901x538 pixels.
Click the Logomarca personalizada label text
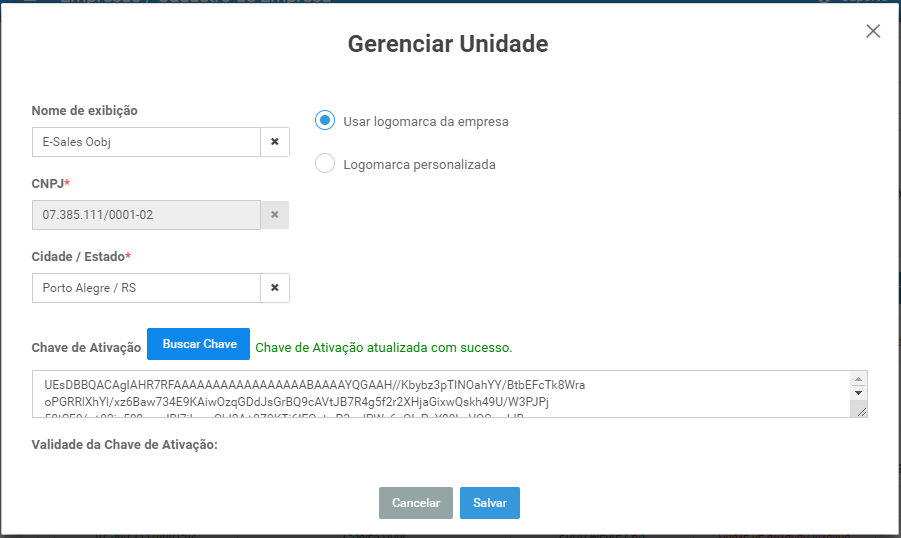point(419,165)
